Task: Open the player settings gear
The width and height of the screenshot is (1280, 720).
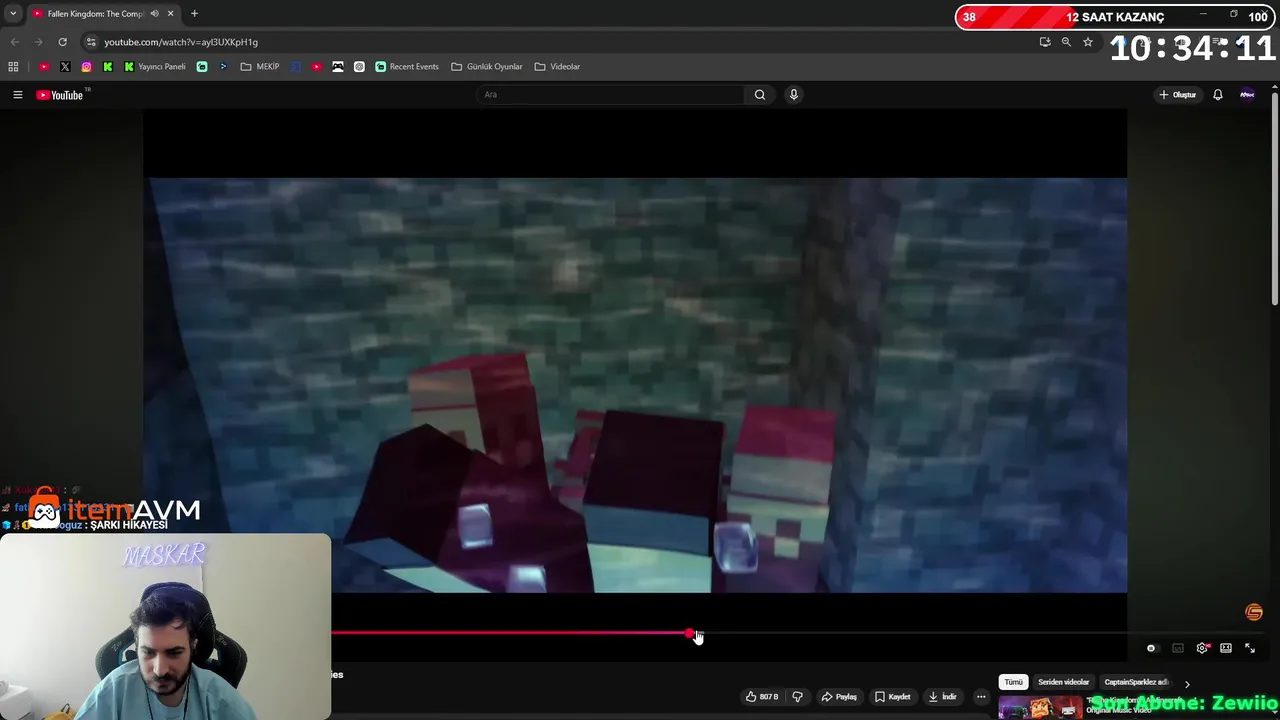Action: pos(1202,649)
